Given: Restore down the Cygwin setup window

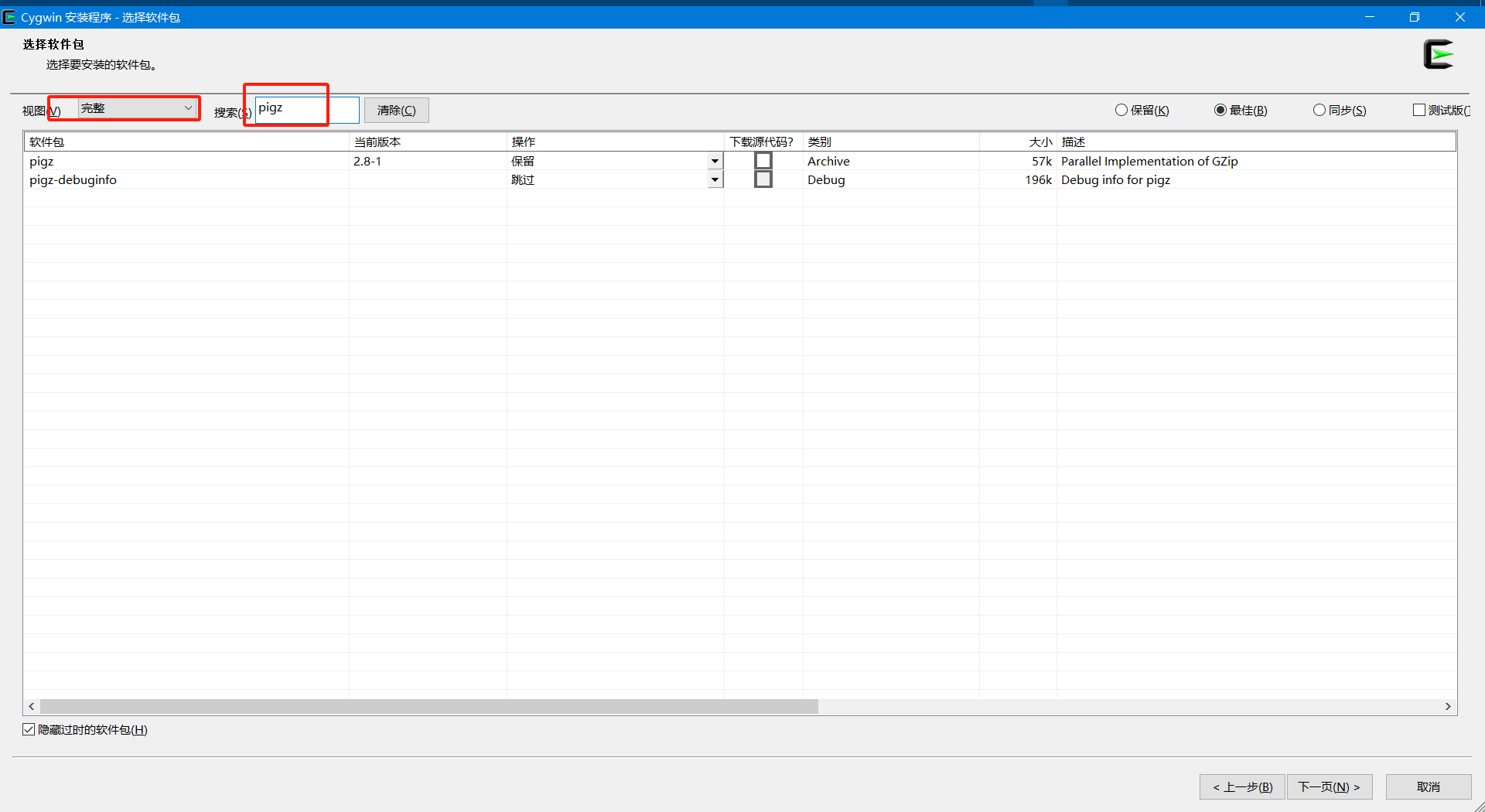Looking at the screenshot, I should point(1415,17).
